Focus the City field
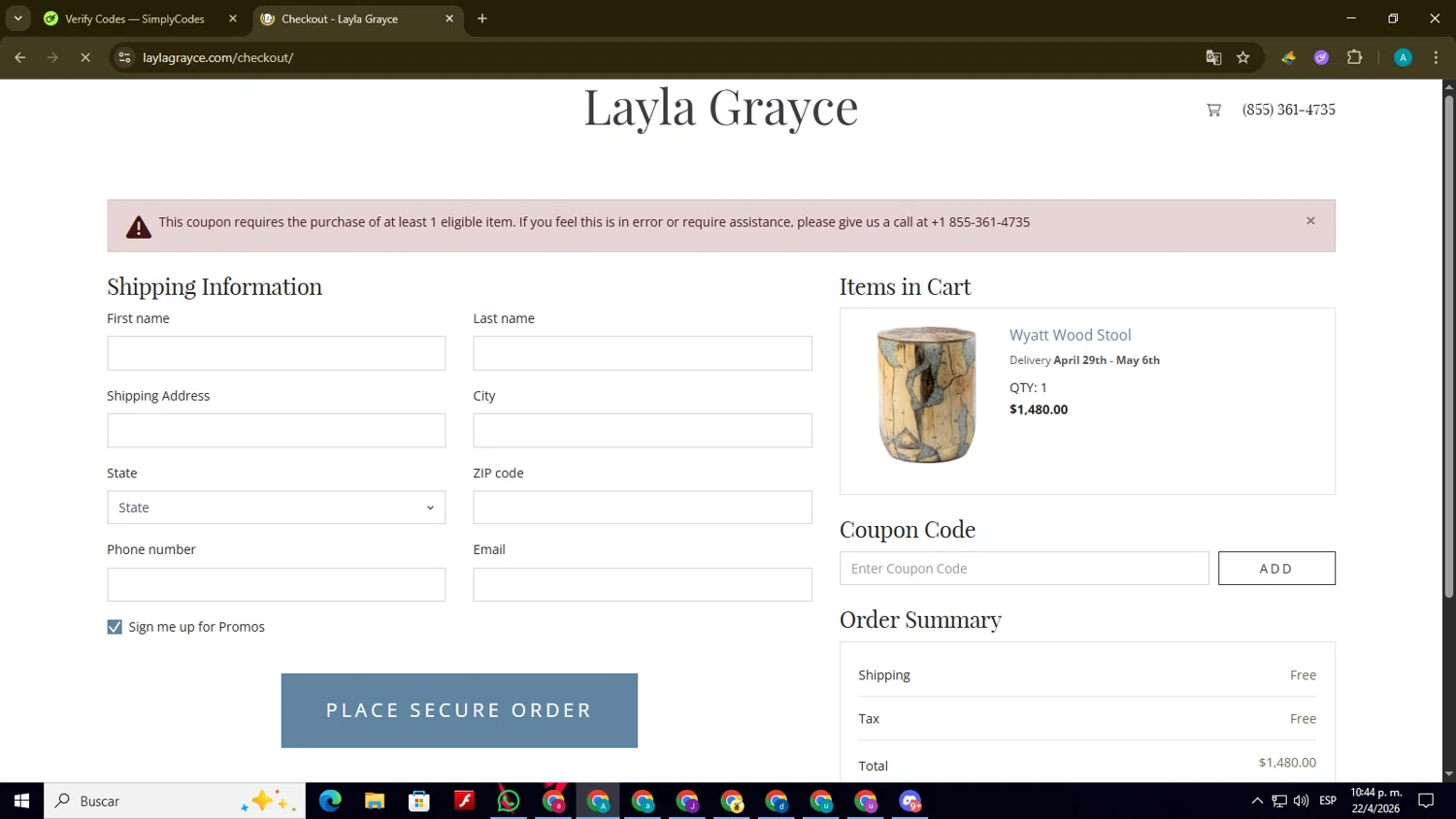This screenshot has height=819, width=1456. coord(643,431)
